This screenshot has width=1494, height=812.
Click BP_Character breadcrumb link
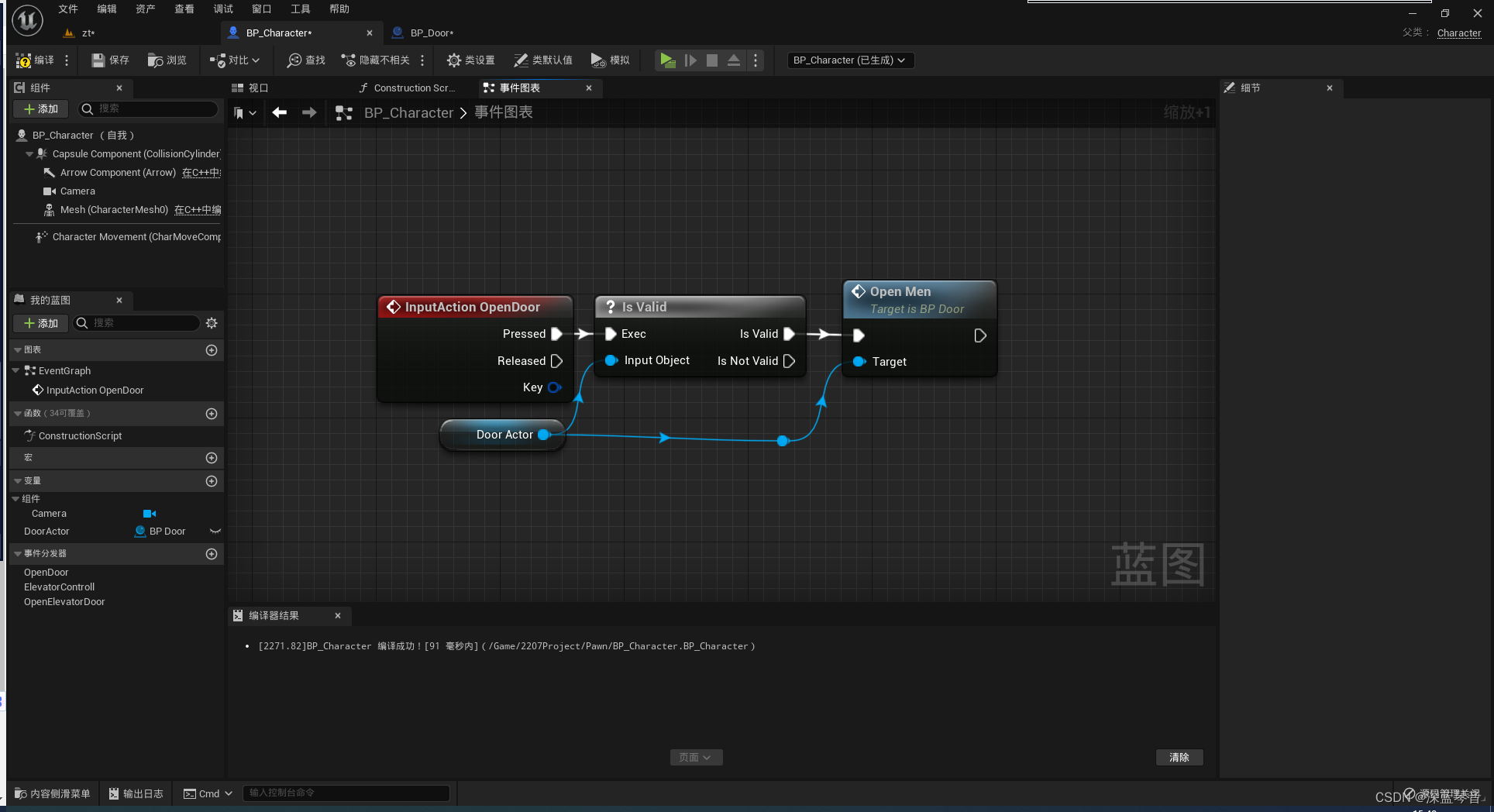tap(408, 112)
